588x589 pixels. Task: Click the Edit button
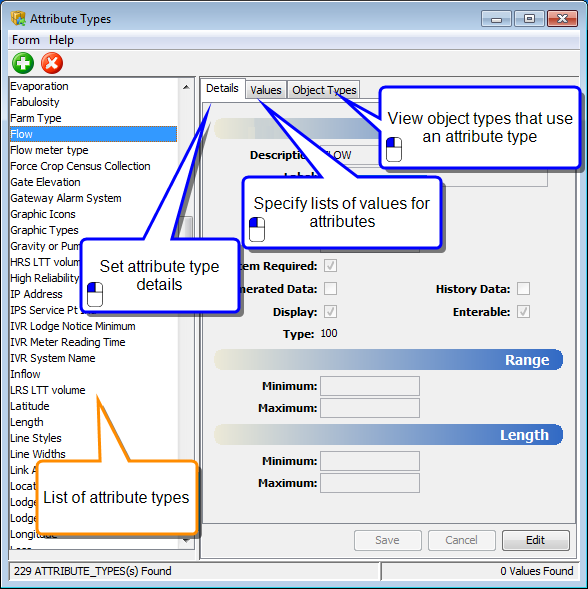(x=535, y=540)
